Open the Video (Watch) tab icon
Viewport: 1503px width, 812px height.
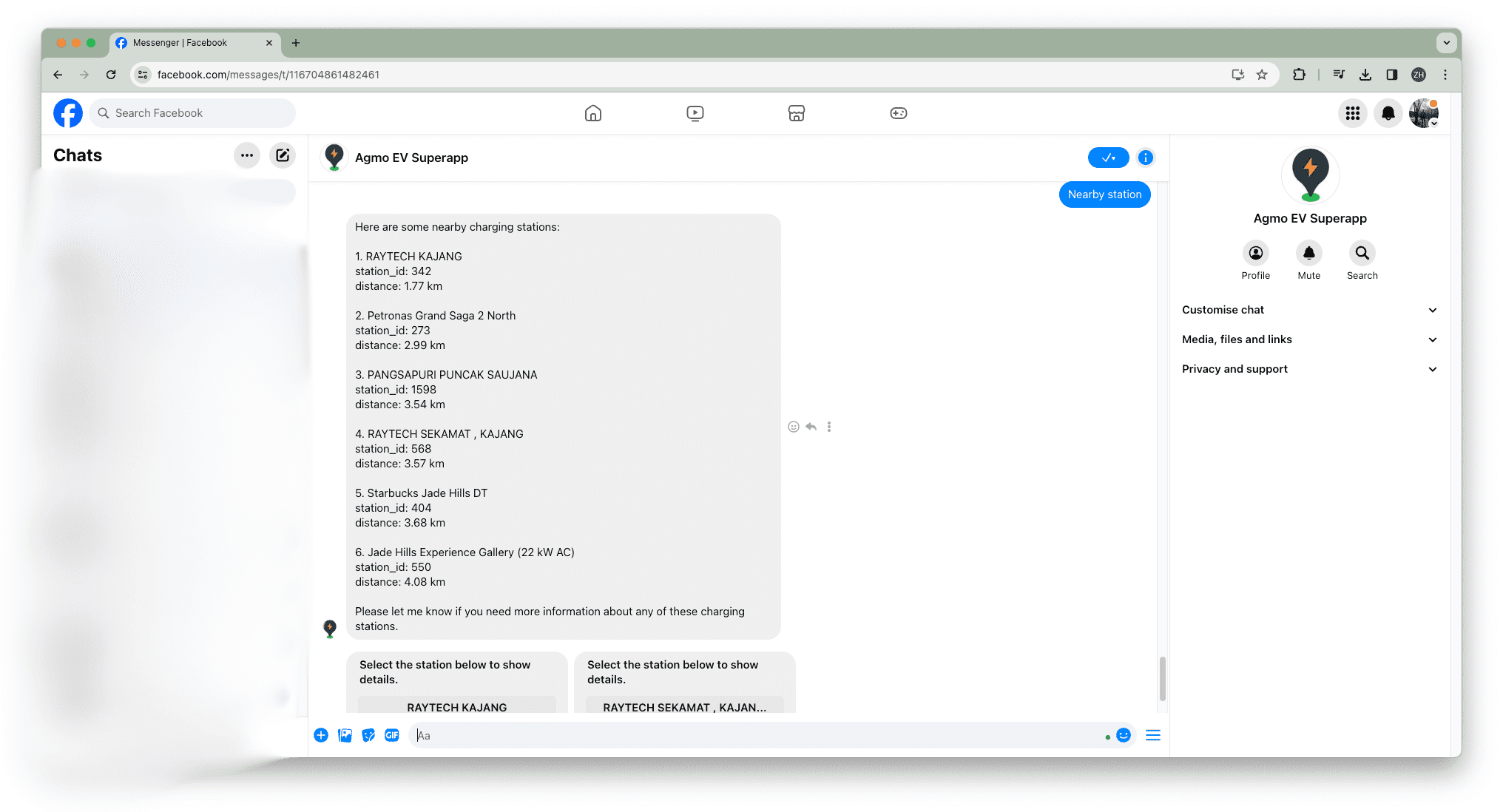(695, 113)
